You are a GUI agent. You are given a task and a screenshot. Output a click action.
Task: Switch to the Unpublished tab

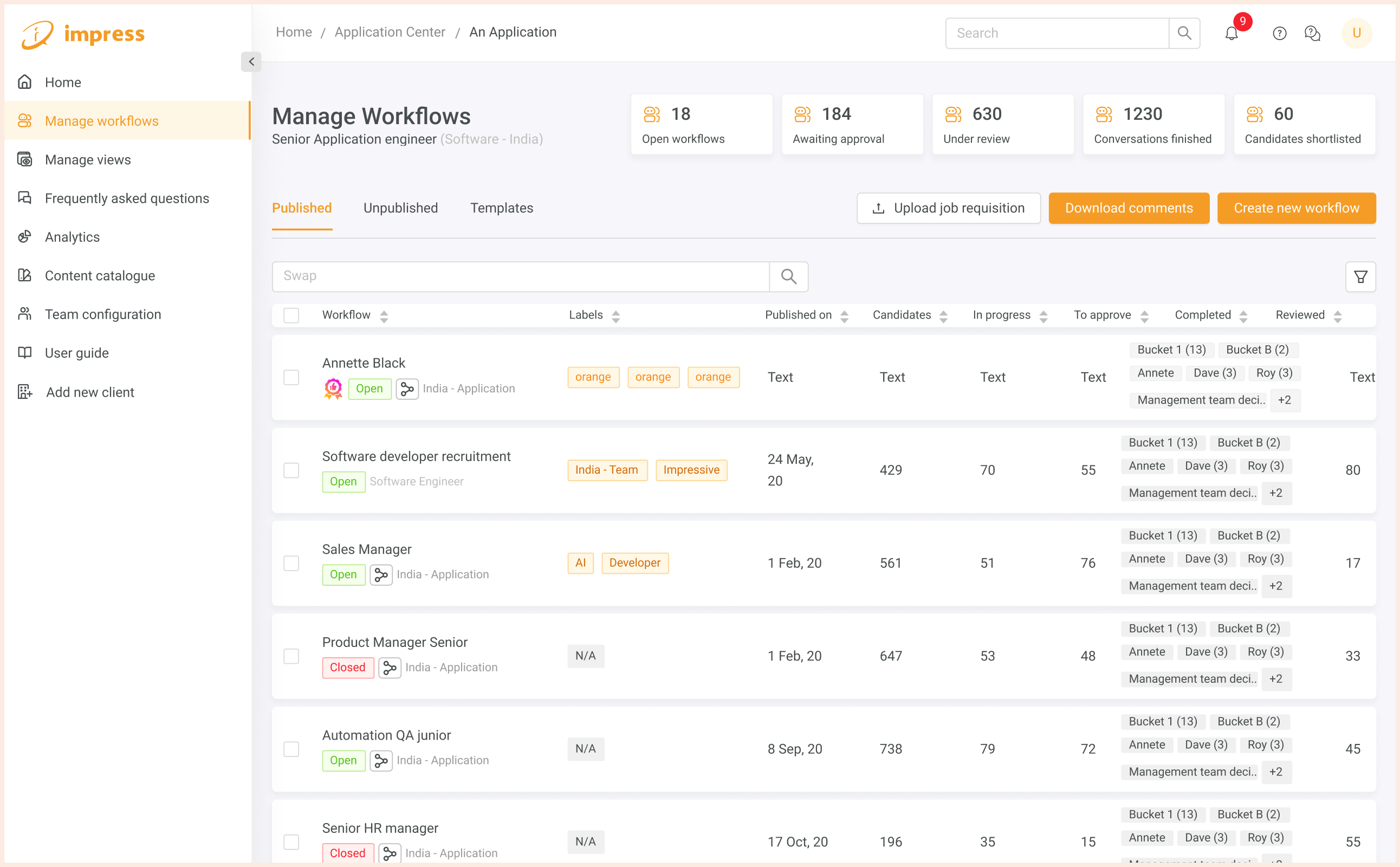(400, 208)
